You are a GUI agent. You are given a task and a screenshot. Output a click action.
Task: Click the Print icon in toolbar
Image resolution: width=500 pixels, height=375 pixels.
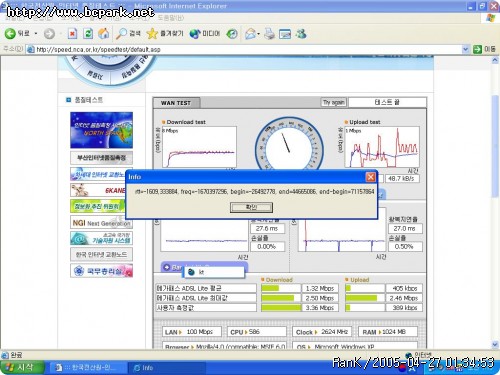tap(269, 34)
